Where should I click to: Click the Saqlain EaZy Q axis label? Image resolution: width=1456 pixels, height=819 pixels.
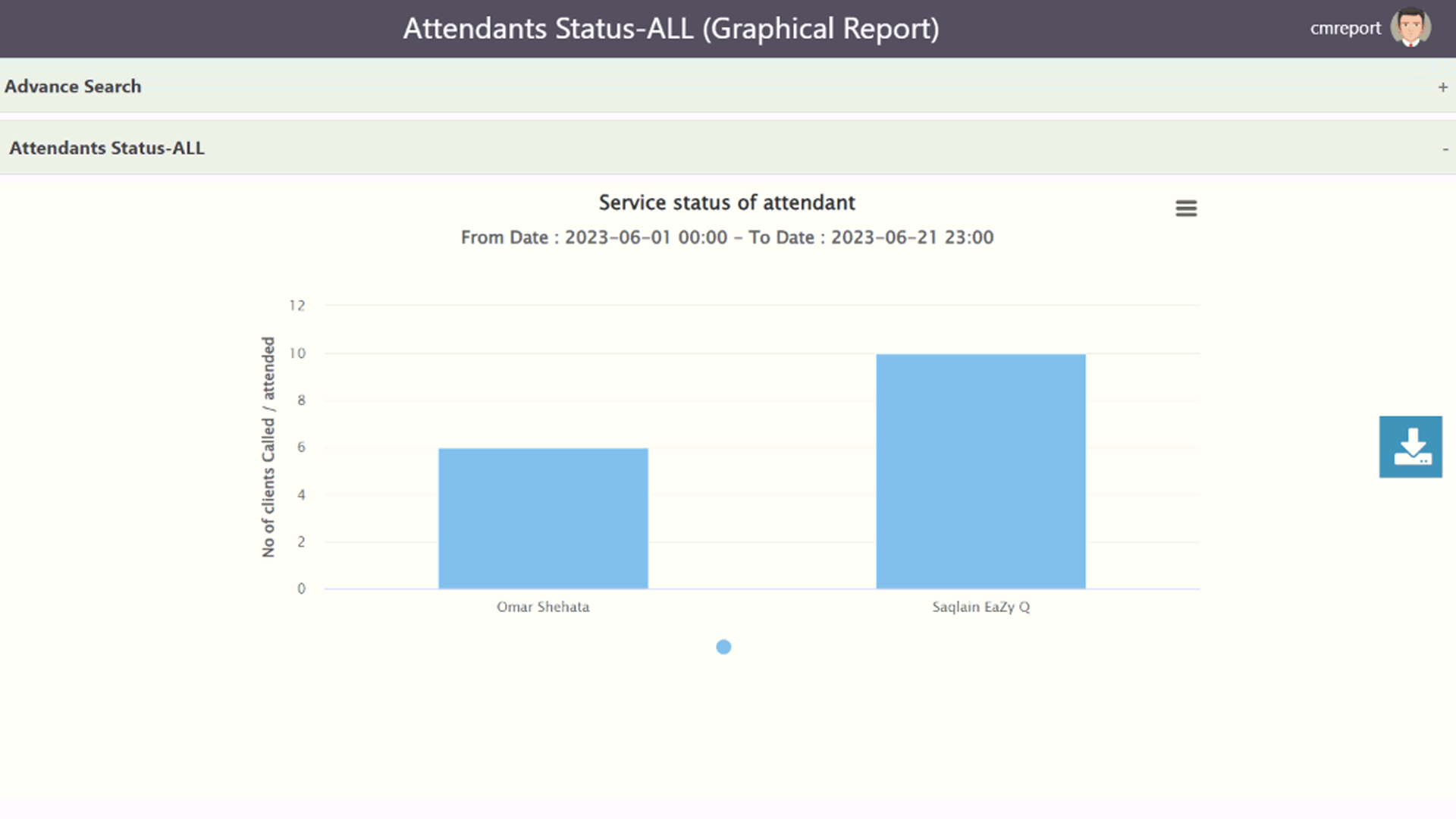981,607
